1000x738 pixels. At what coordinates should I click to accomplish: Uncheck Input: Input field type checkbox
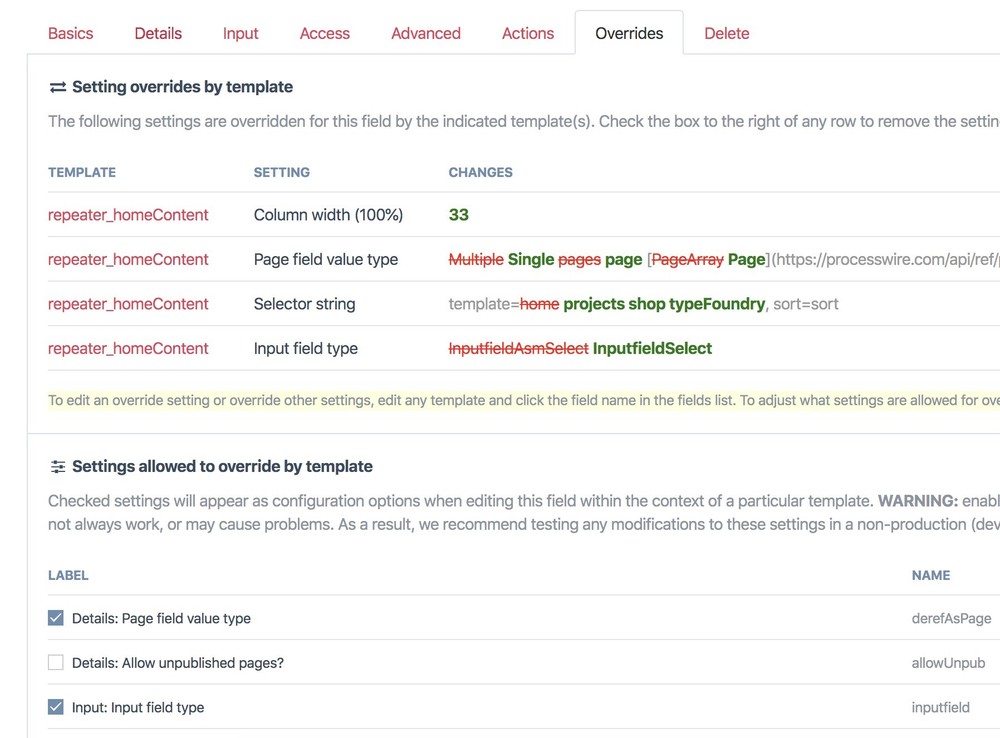click(x=56, y=707)
